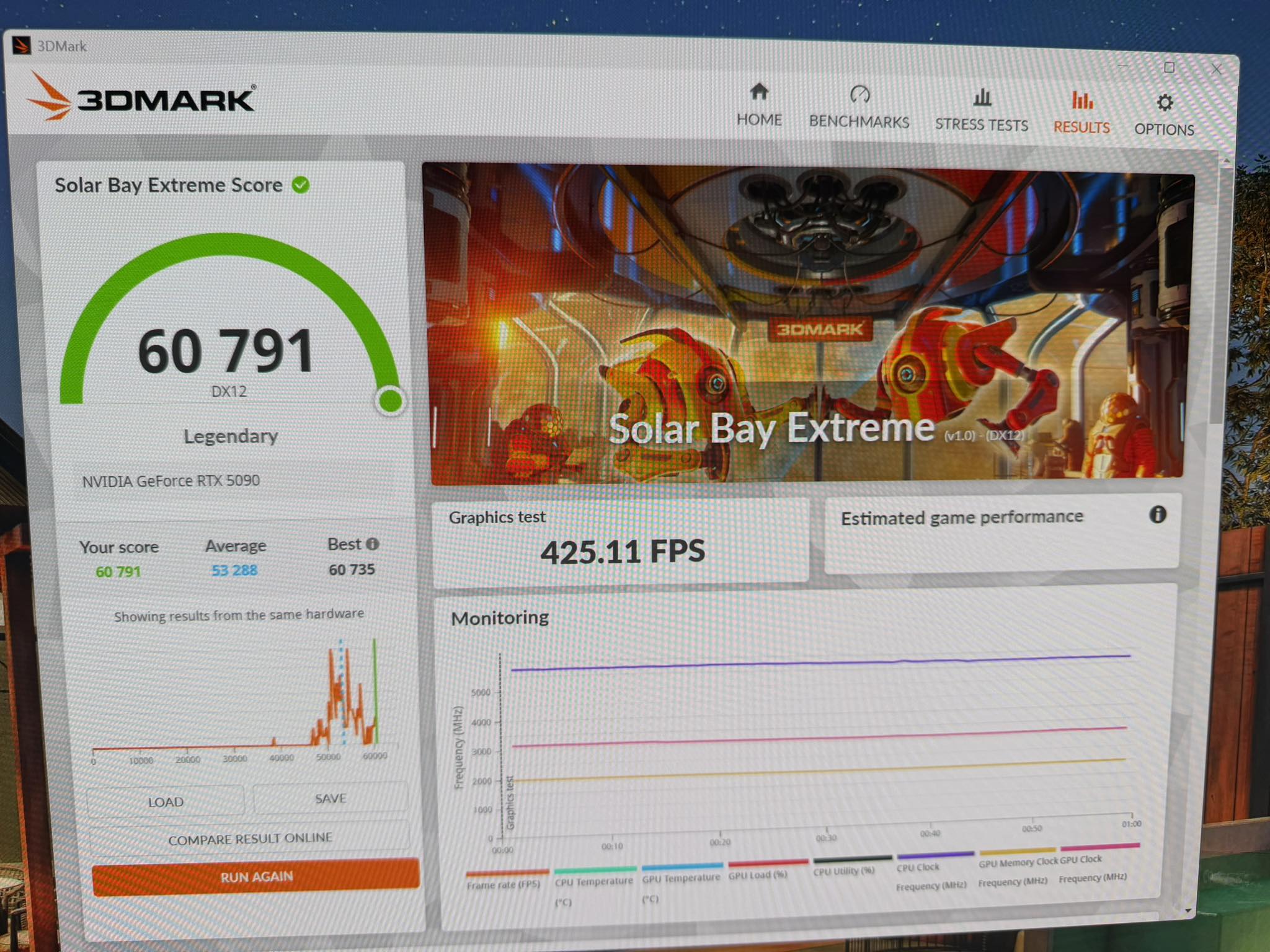Toggle the GPU Load (%) legend series
Image resolution: width=1270 pixels, height=952 pixels.
767,869
